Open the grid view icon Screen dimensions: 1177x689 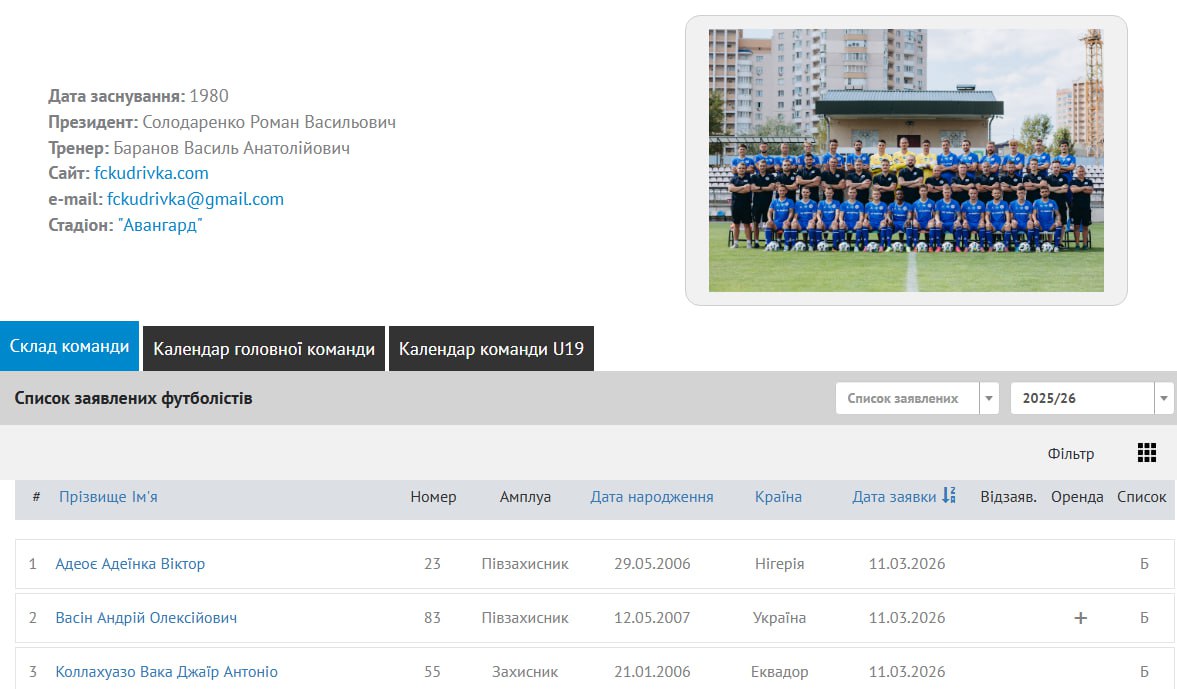coord(1146,453)
